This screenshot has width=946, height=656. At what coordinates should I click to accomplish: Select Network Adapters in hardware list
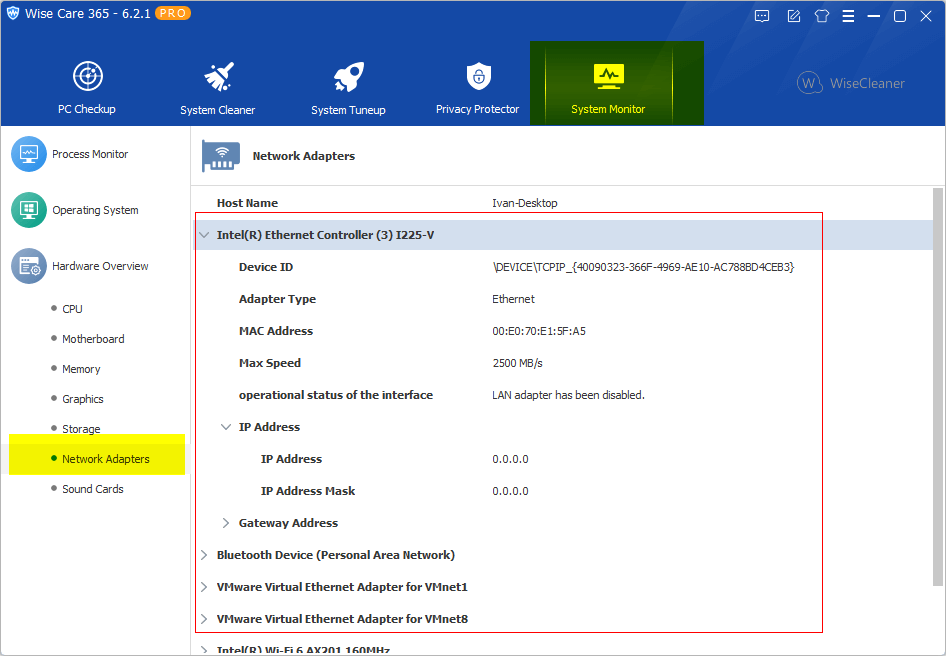106,459
